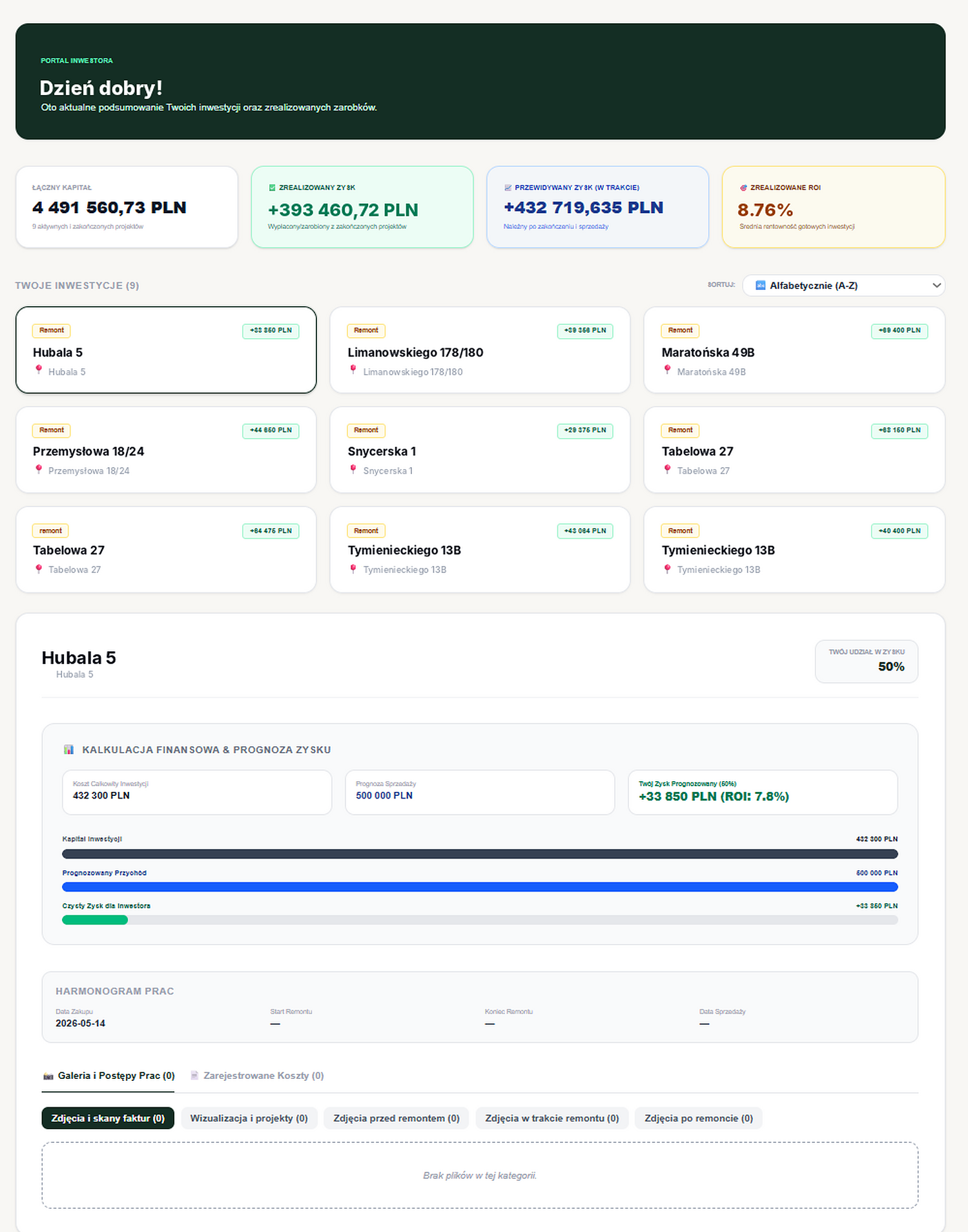Click the pin icon beside Maratońska 49B address
Viewport: 968px width, 1232px height.
(667, 370)
